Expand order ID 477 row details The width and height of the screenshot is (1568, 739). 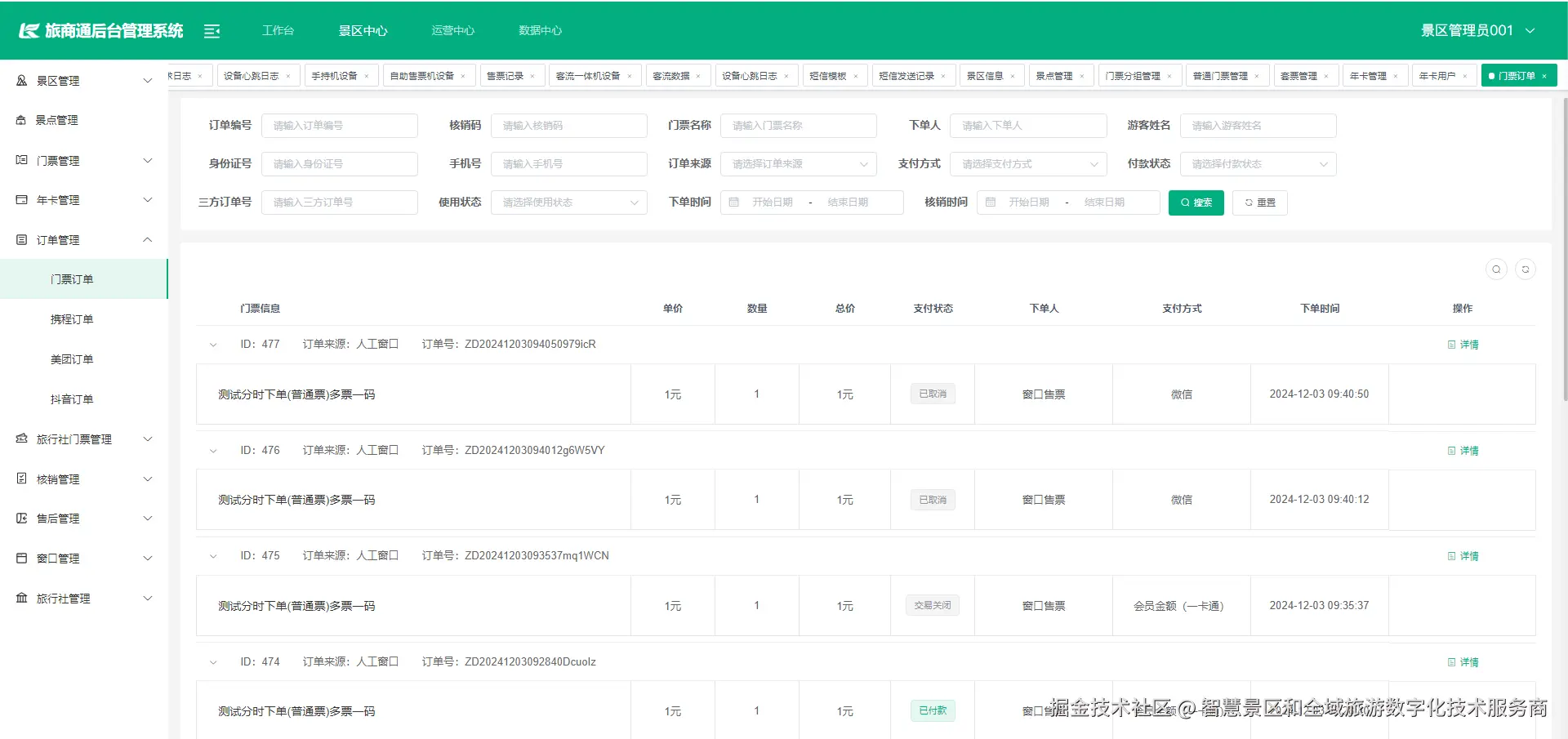click(x=213, y=344)
